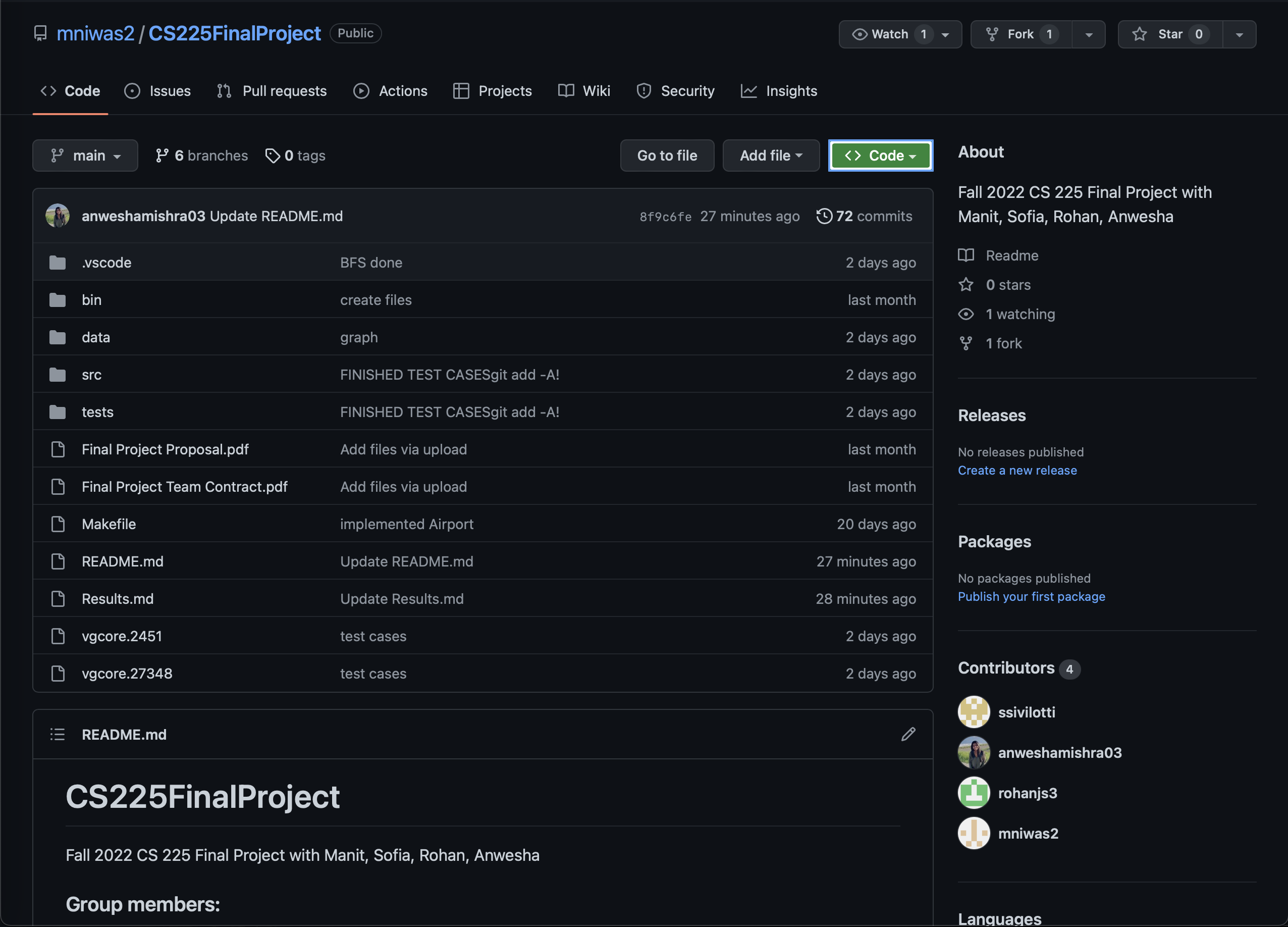Image resolution: width=1288 pixels, height=927 pixels.
Task: Click Go to file button
Action: 667,156
